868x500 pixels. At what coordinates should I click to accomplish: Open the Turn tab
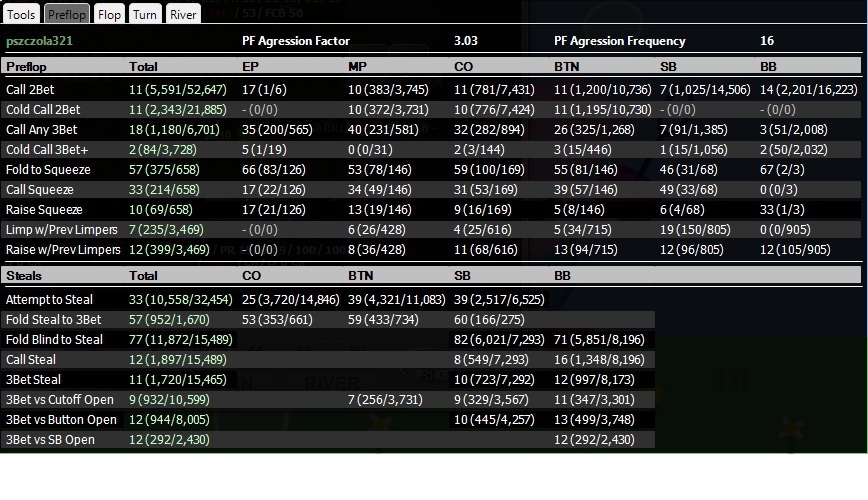[144, 14]
